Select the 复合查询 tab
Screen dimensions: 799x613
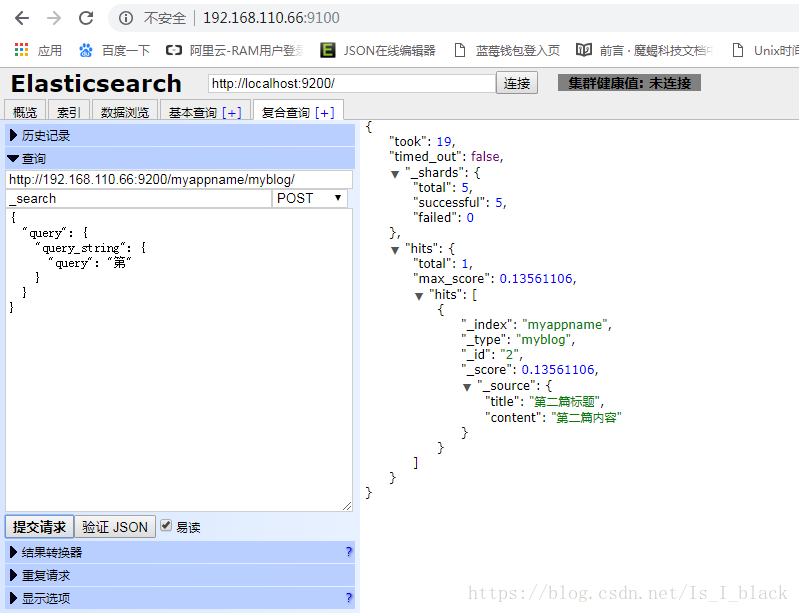click(285, 112)
